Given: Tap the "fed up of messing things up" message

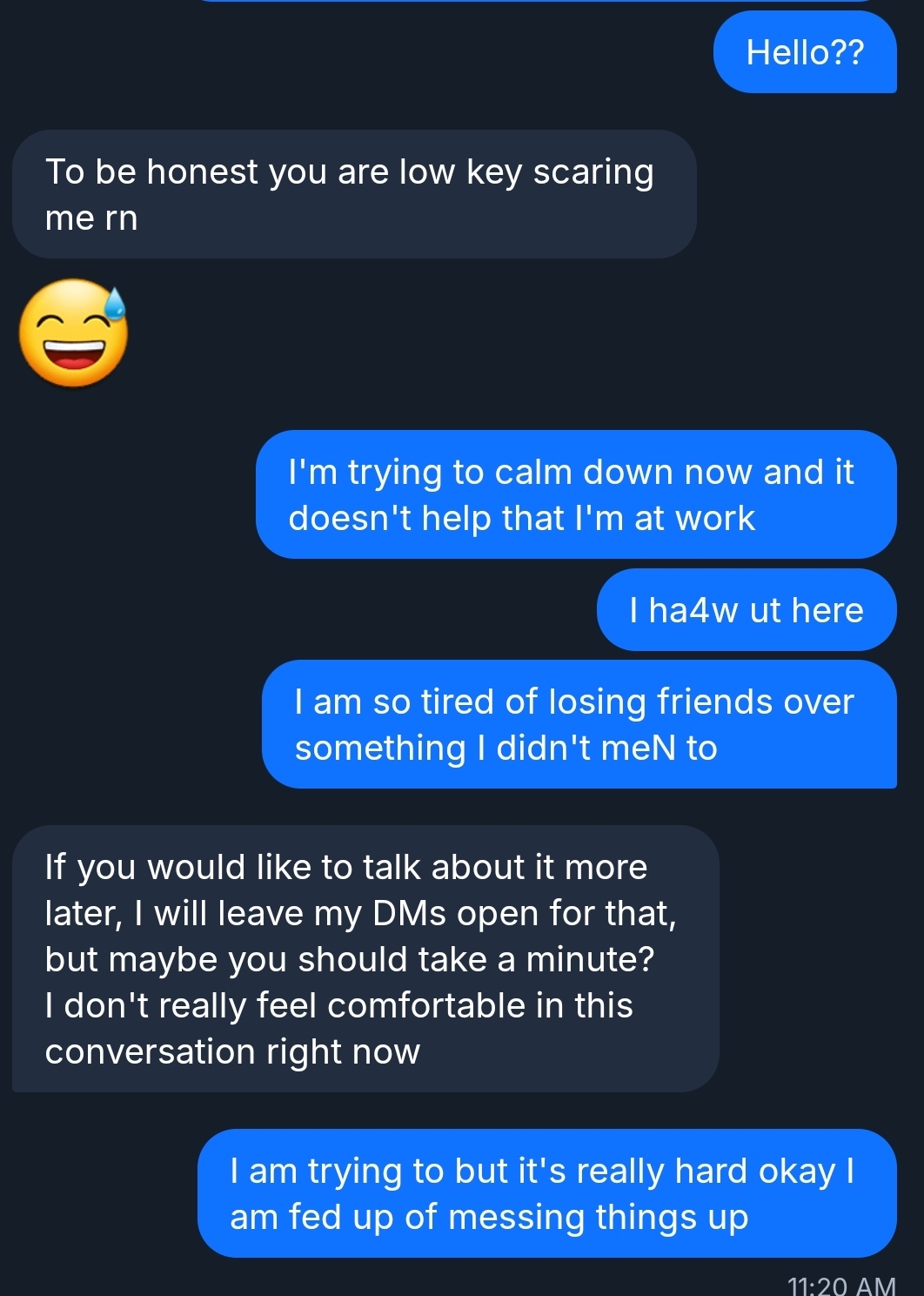Looking at the screenshot, I should tap(546, 1193).
